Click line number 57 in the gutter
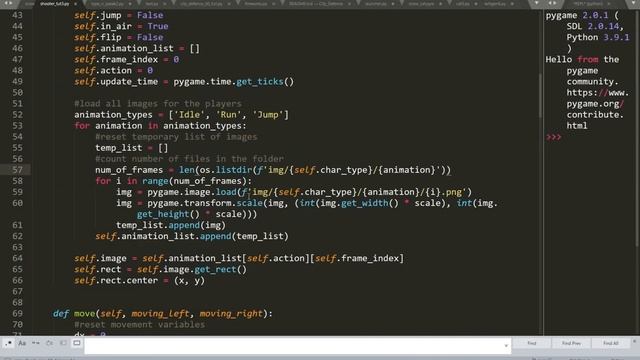Image resolution: width=640 pixels, height=360 pixels. (x=18, y=170)
